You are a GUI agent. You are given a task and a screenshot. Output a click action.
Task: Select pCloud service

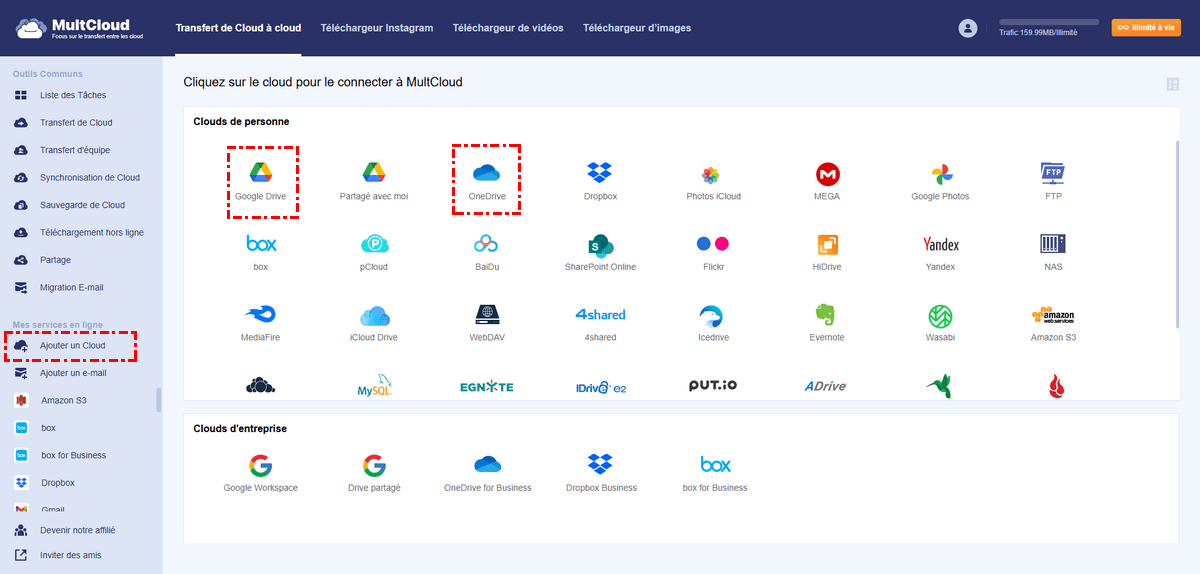coord(374,252)
